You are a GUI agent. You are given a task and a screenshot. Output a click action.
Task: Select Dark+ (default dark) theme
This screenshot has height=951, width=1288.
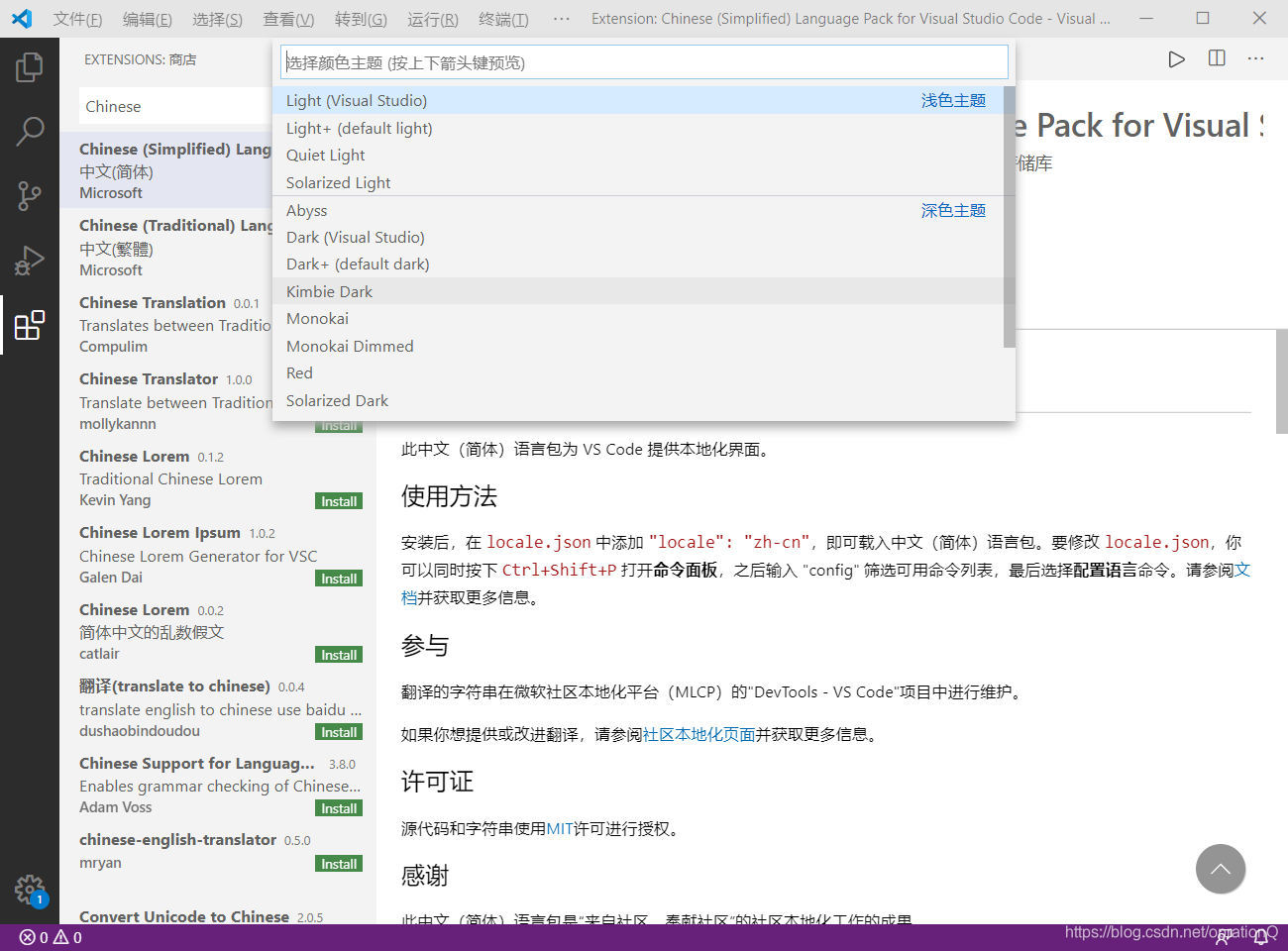[638, 264]
